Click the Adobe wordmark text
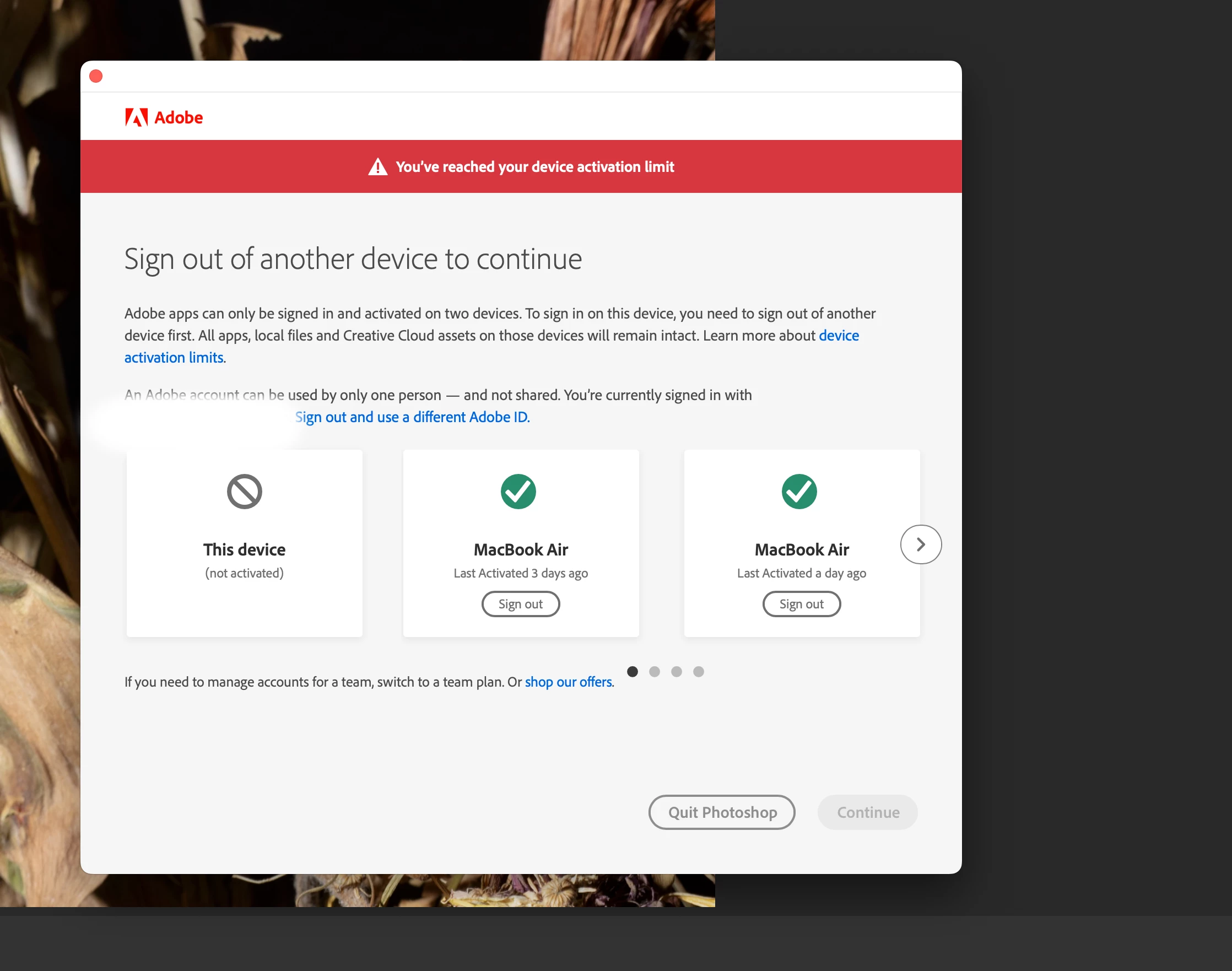 [x=179, y=118]
